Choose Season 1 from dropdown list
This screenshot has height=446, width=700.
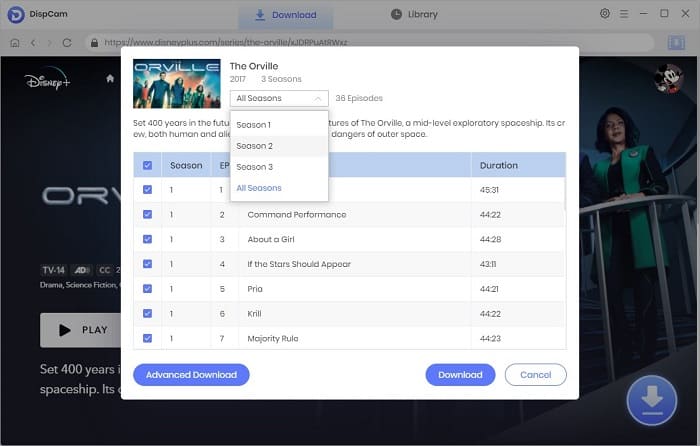pos(279,125)
